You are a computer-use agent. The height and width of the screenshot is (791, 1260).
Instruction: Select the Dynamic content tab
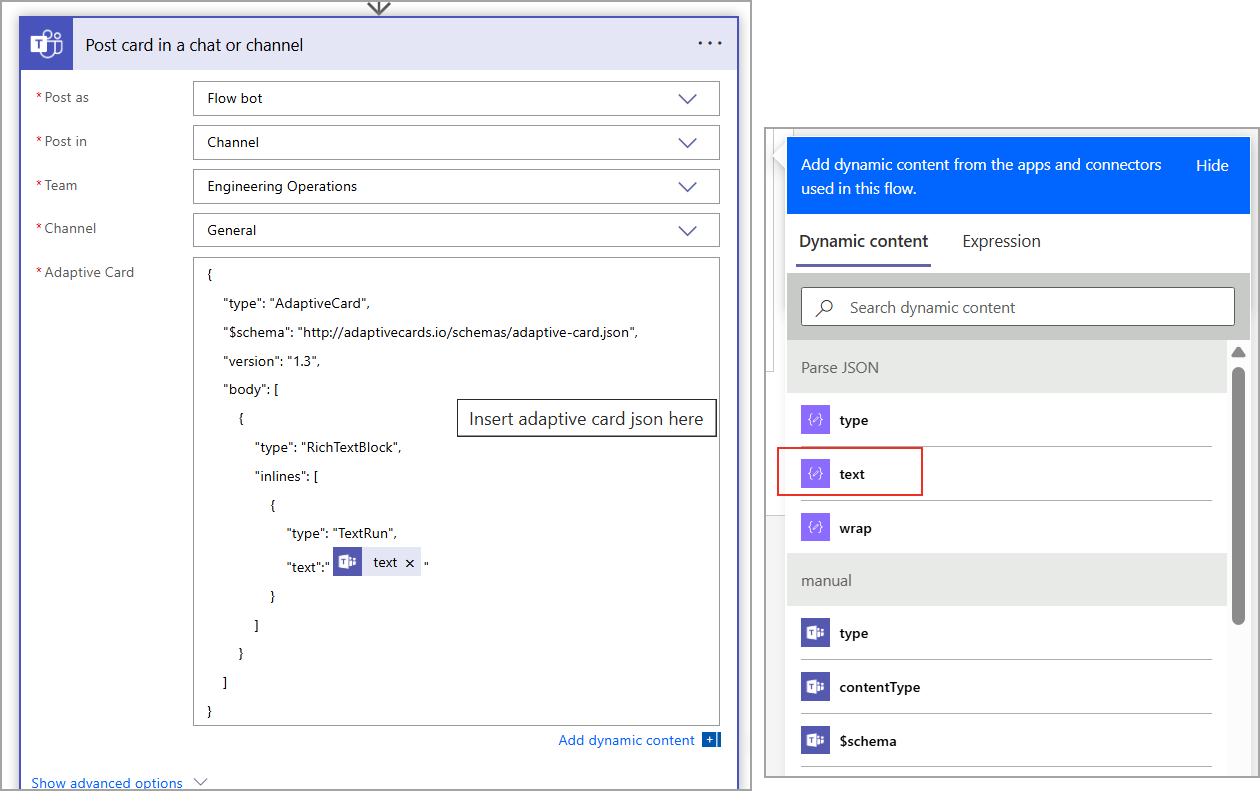click(x=863, y=241)
